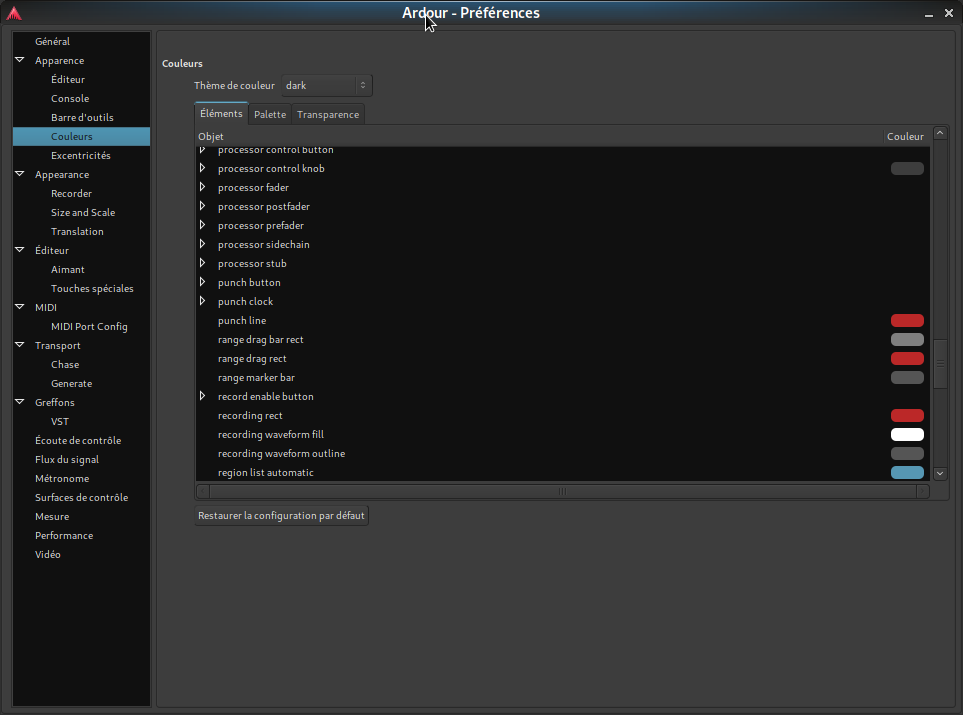
Task: Open the Generate preferences page
Action: click(x=71, y=383)
